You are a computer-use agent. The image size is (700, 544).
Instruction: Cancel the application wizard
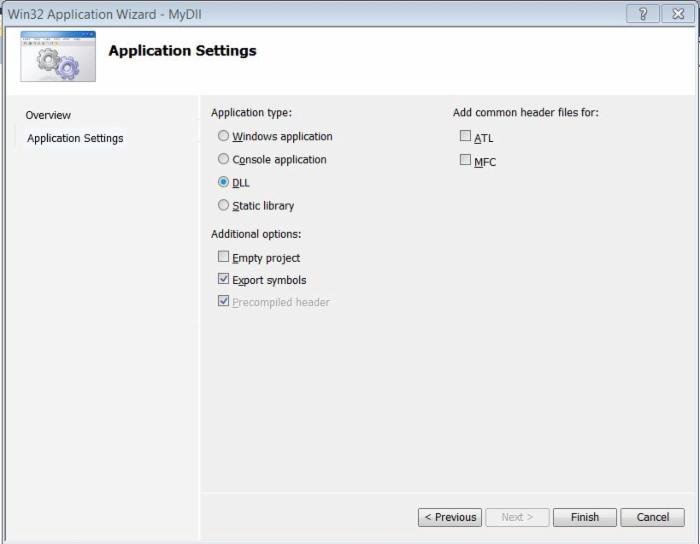(652, 517)
